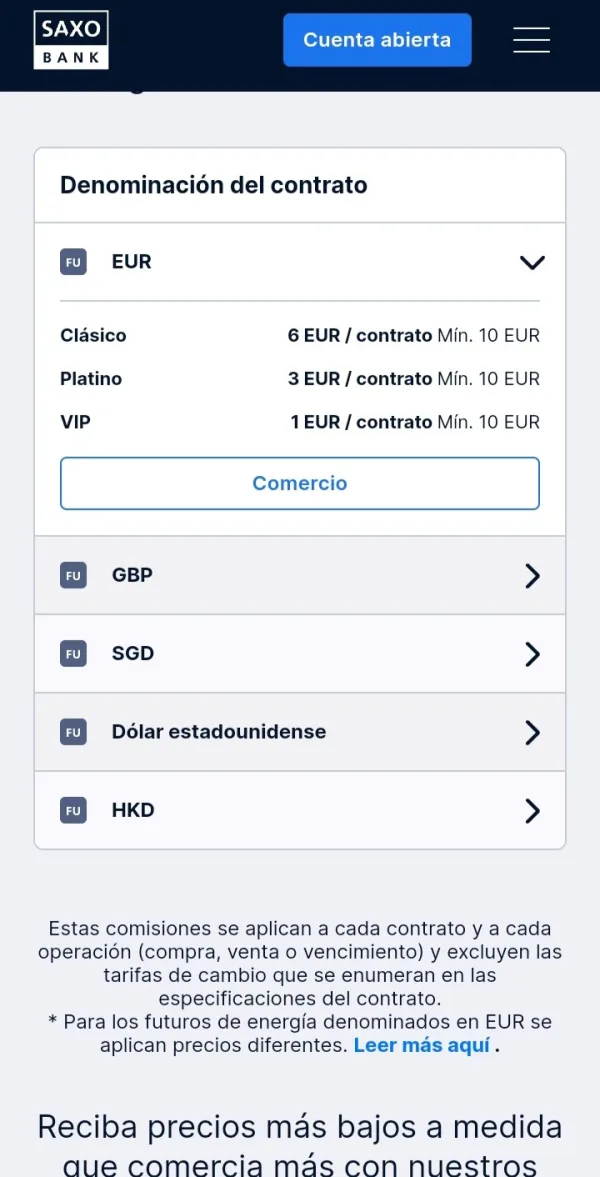Click the Saxo Bank logo

click(71, 40)
